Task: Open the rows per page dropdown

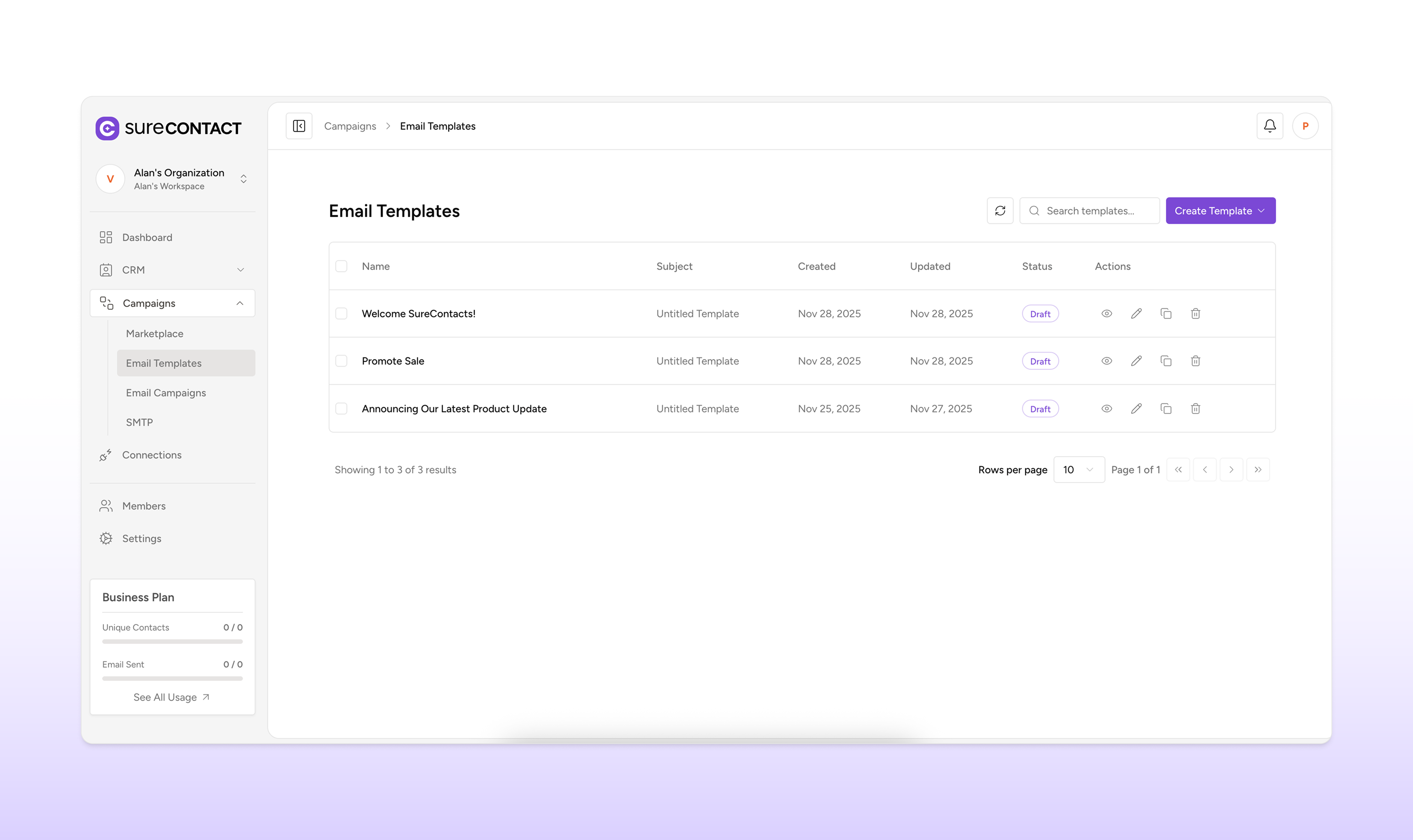Action: coord(1079,469)
